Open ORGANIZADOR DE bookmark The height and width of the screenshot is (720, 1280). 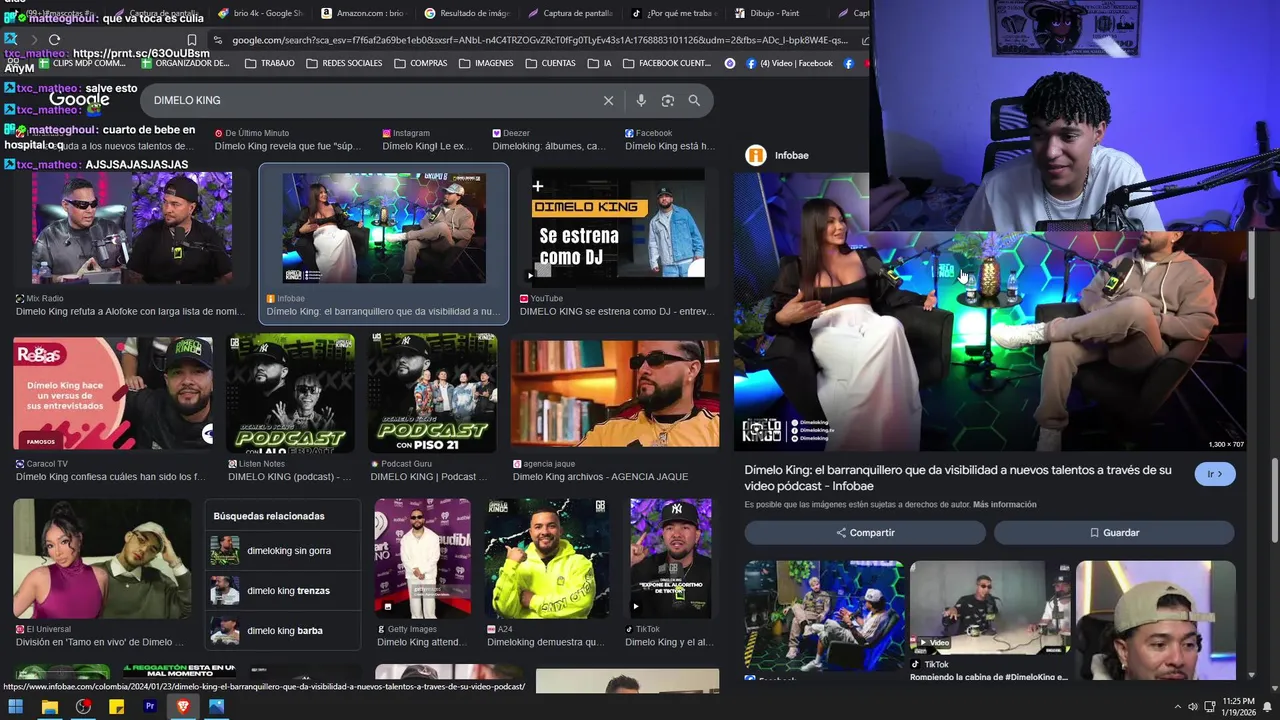186,63
